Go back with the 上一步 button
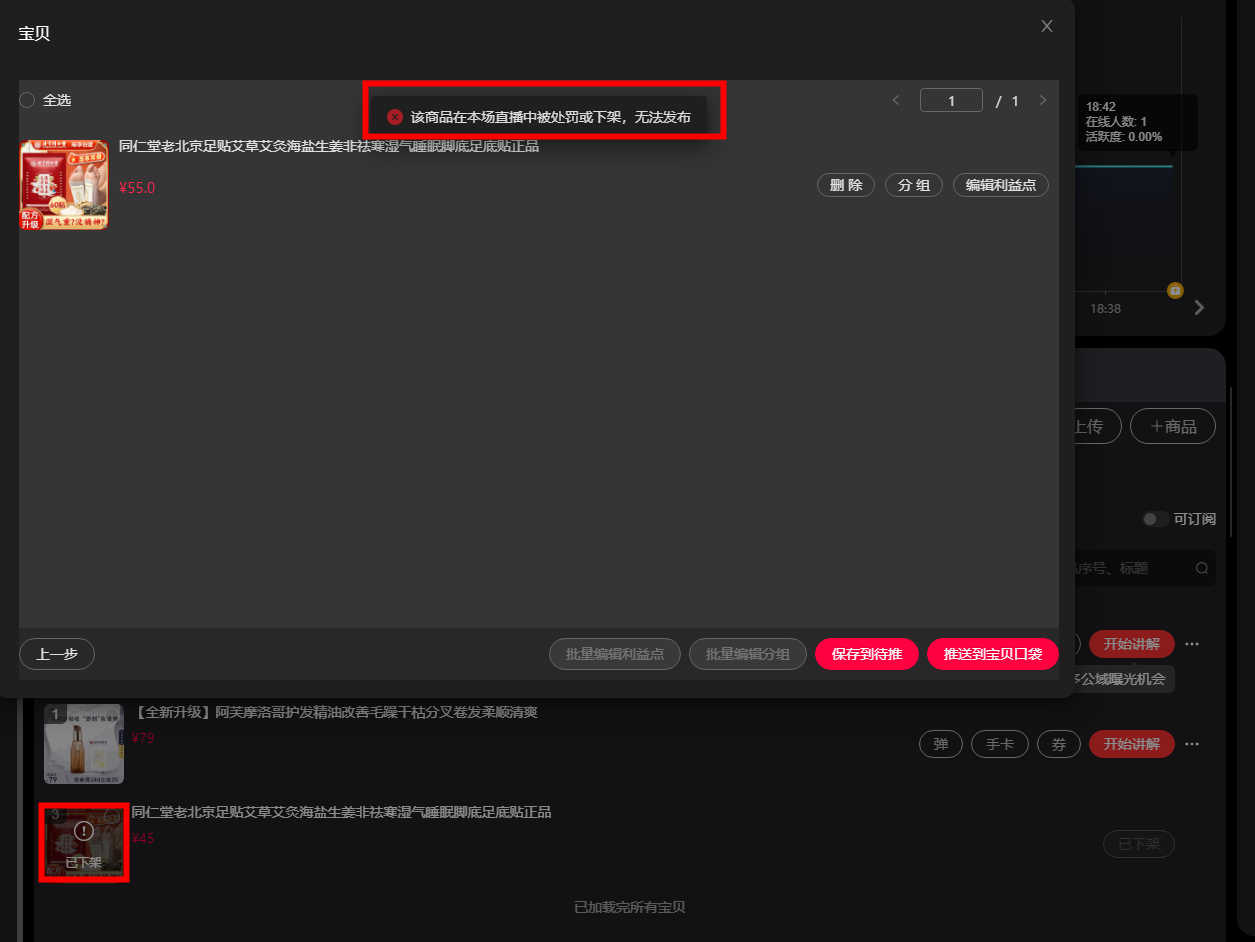This screenshot has width=1255, height=942. click(x=57, y=654)
